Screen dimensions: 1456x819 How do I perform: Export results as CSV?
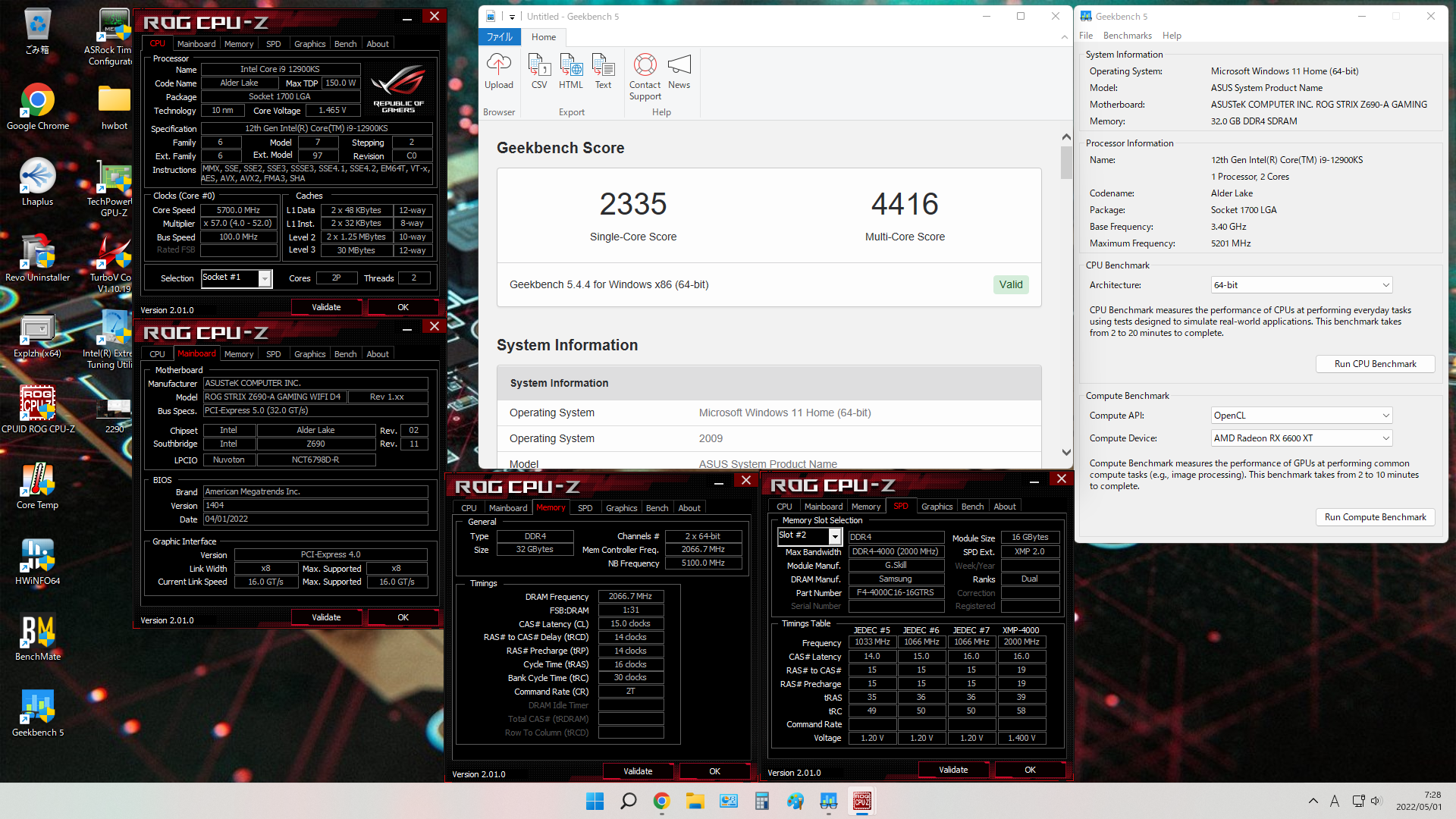pyautogui.click(x=539, y=71)
